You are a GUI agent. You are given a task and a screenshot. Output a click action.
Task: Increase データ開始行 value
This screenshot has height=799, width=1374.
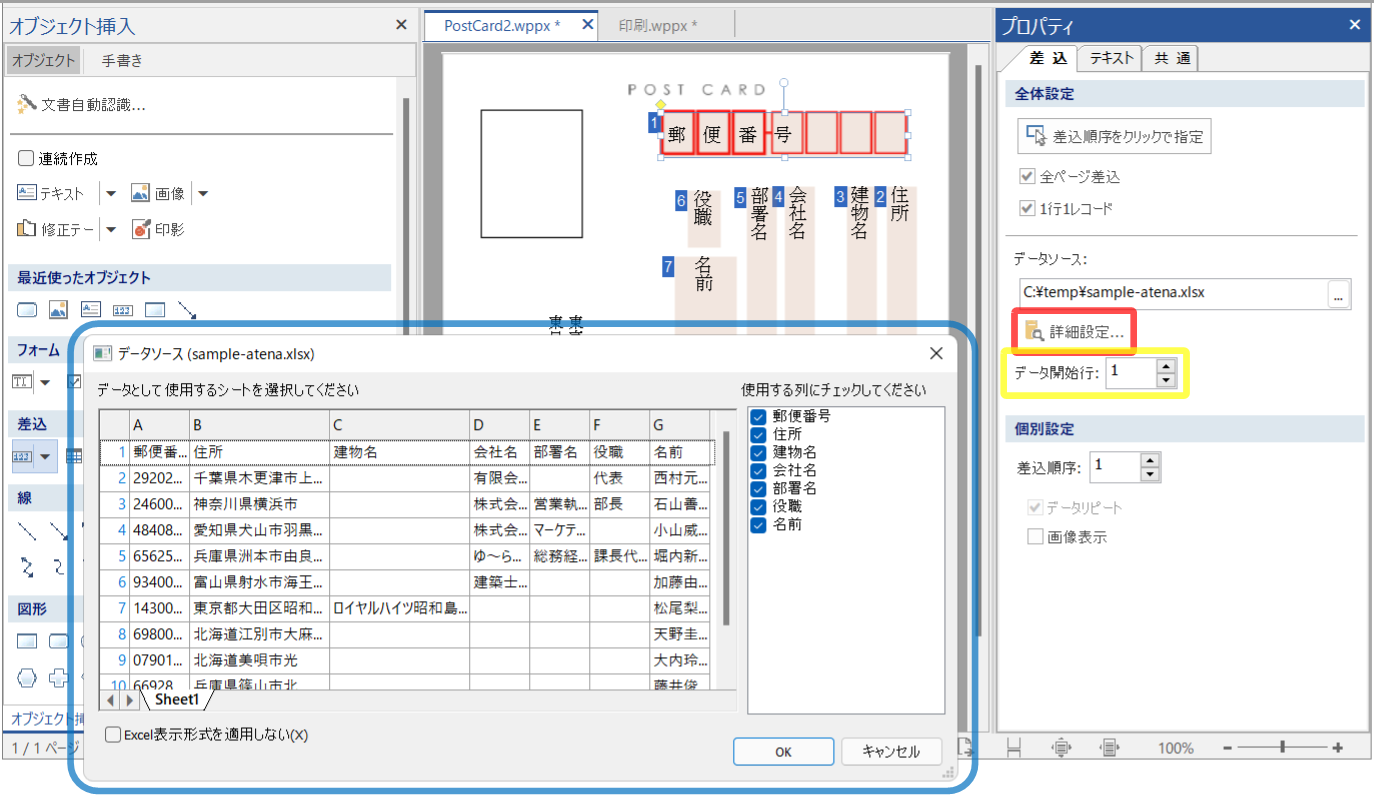click(x=1165, y=367)
